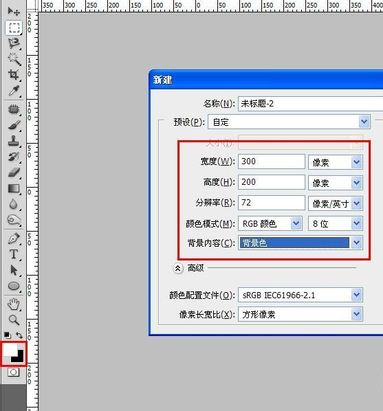This screenshot has width=383, height=411.
Task: Select the Dodge tool
Action: pos(14,220)
